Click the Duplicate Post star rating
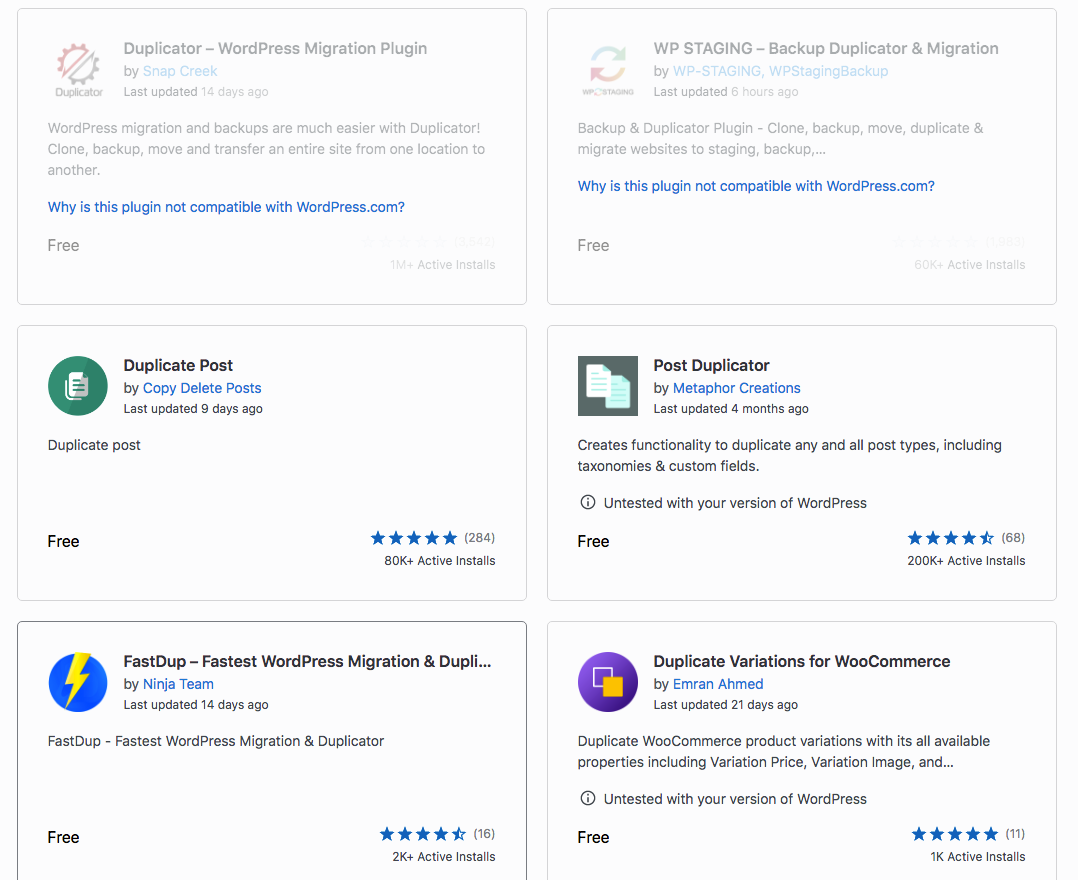Viewport: 1078px width, 880px height. click(x=414, y=538)
